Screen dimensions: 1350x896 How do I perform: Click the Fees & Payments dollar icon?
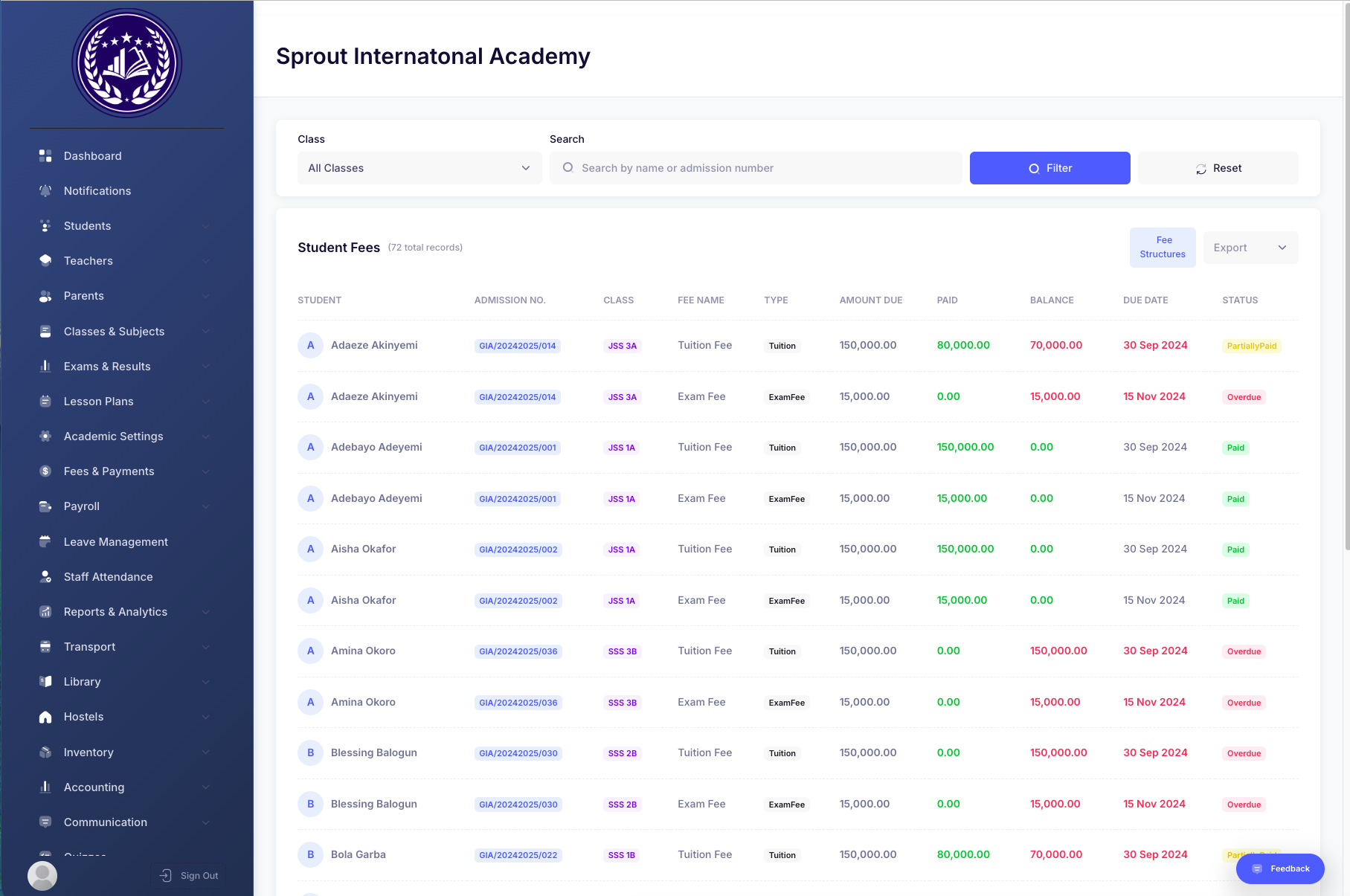pyautogui.click(x=45, y=471)
